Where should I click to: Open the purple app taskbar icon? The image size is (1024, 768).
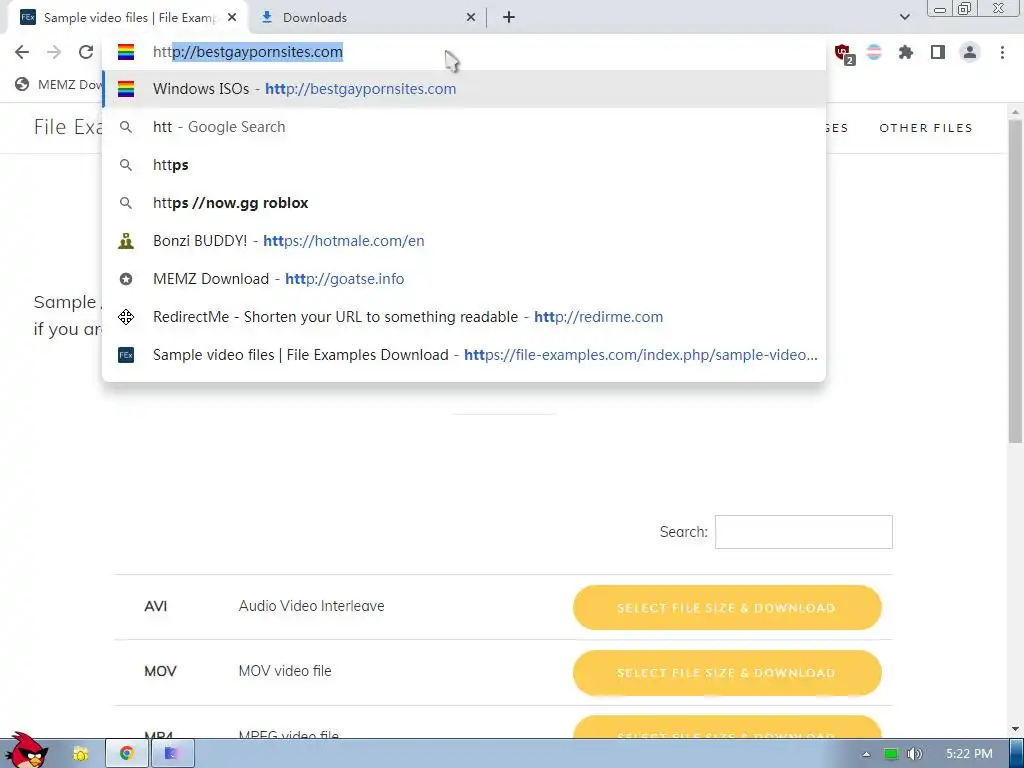coord(172,754)
